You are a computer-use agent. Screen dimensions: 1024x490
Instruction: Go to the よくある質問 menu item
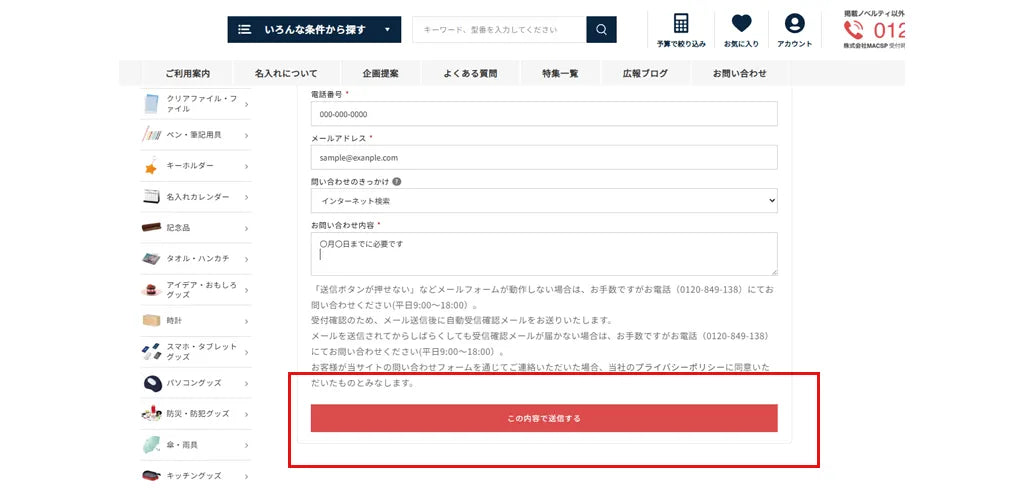(469, 74)
